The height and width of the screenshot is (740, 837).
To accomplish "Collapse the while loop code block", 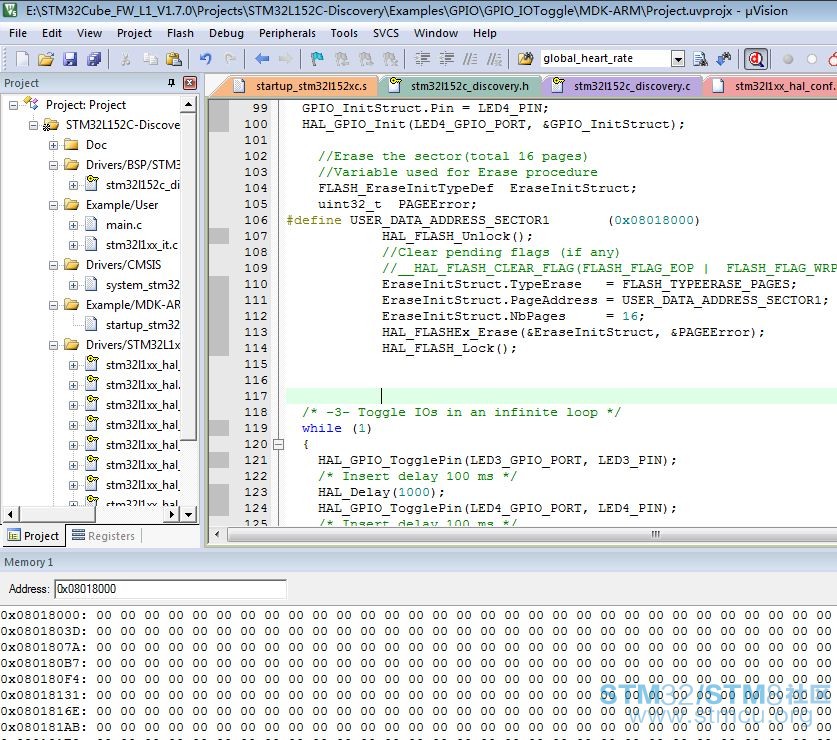I will pyautogui.click(x=279, y=444).
